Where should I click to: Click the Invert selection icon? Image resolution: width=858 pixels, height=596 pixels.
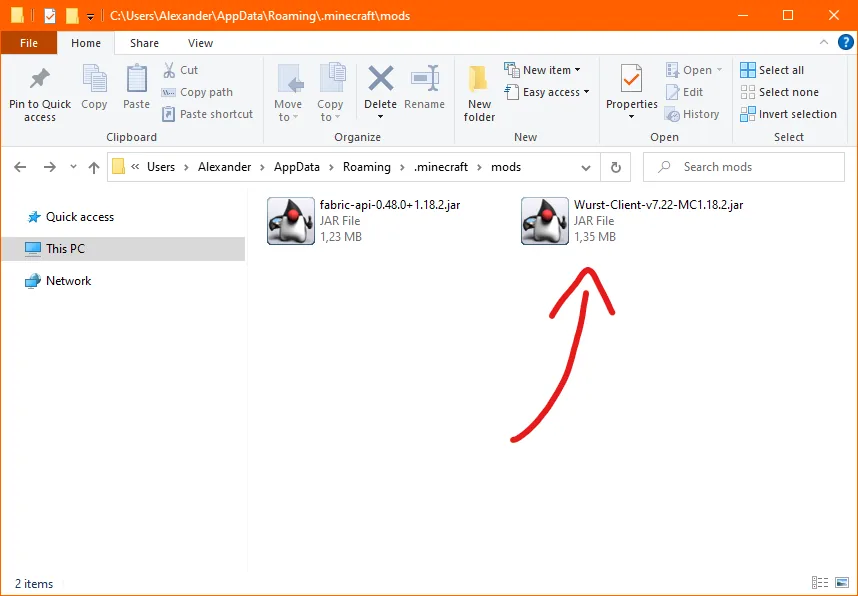click(747, 114)
